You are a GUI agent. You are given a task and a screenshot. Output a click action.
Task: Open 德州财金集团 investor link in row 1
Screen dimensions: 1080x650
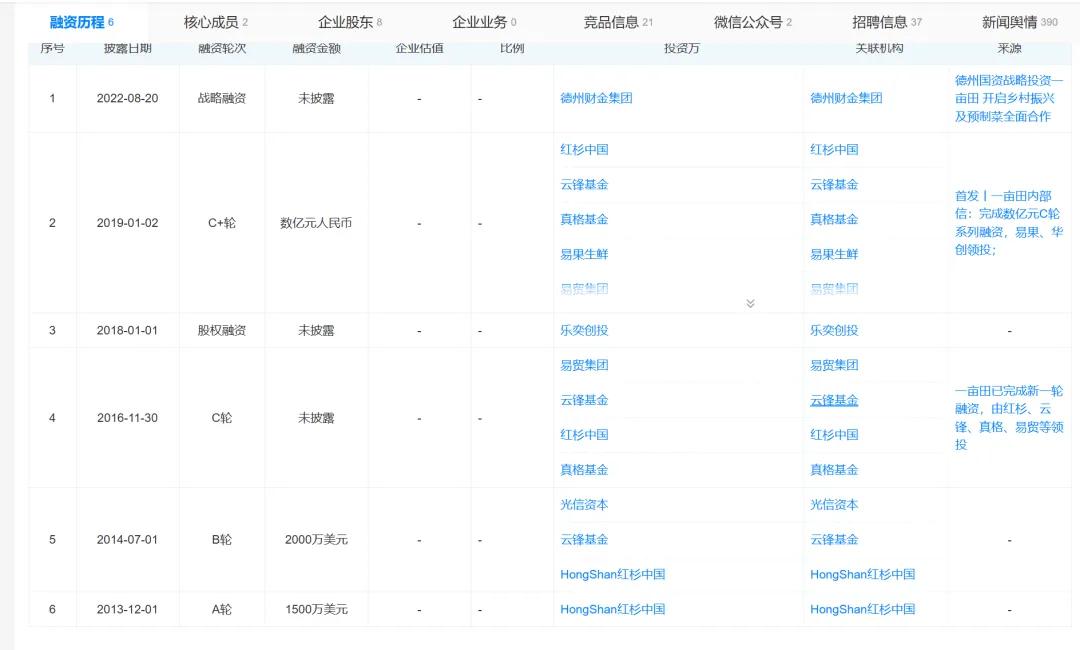596,98
